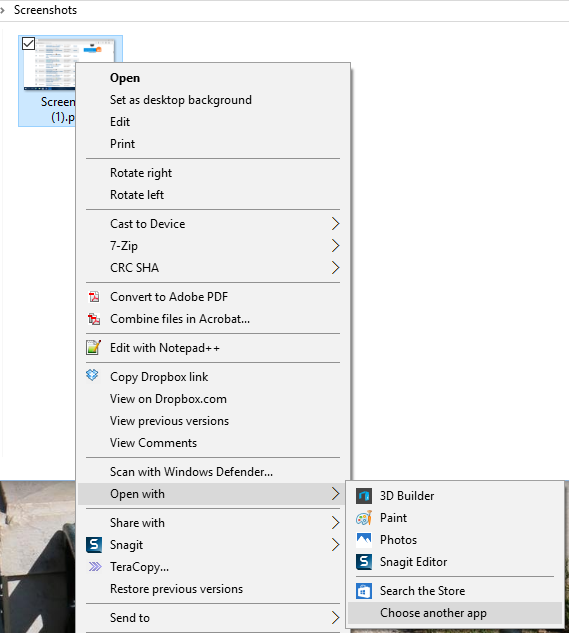Viewport: 569px width, 633px height.
Task: Click the breadcrumb chevron before Screenshots
Action: point(2,10)
